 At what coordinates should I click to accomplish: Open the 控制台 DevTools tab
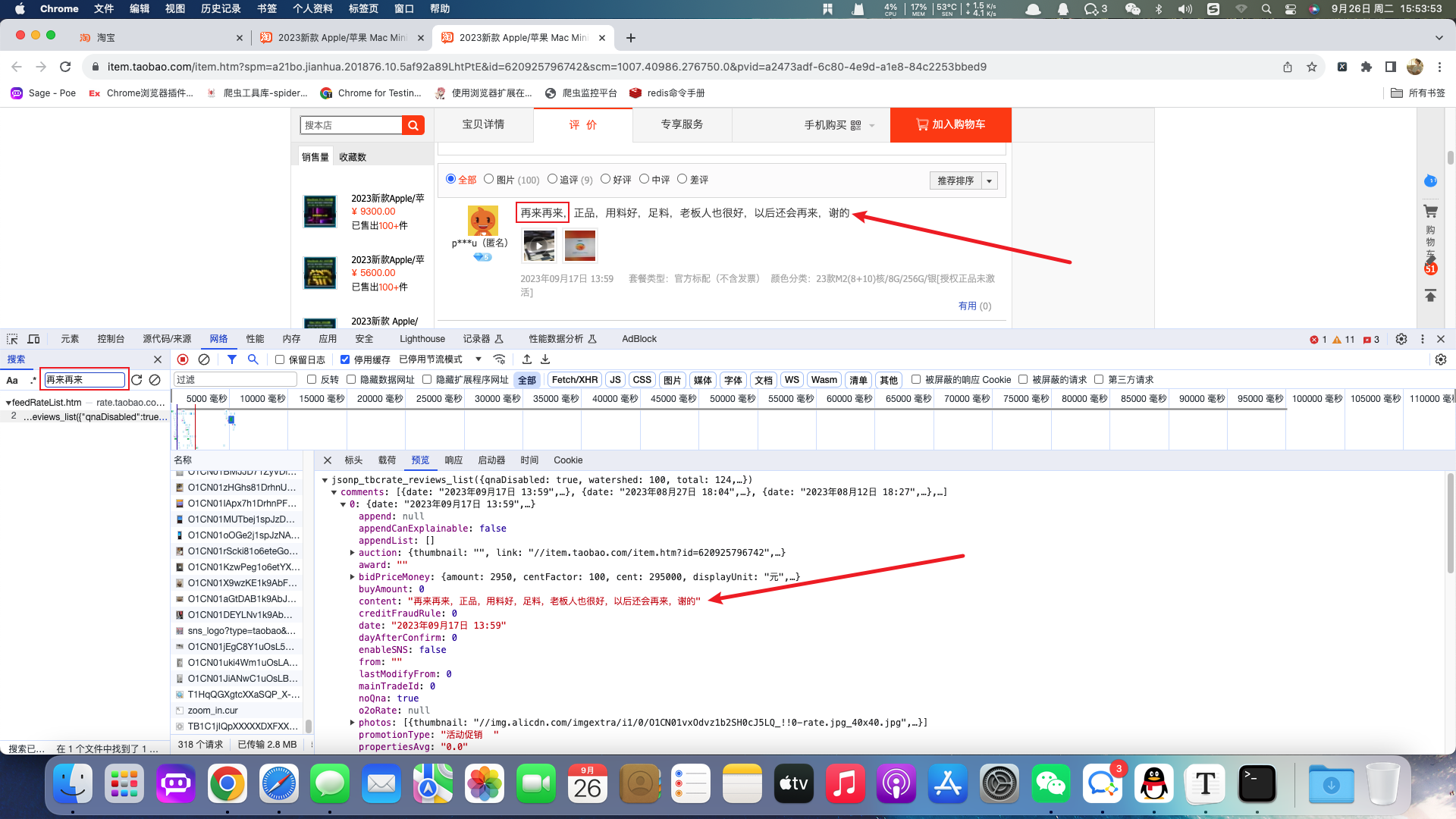tap(111, 339)
